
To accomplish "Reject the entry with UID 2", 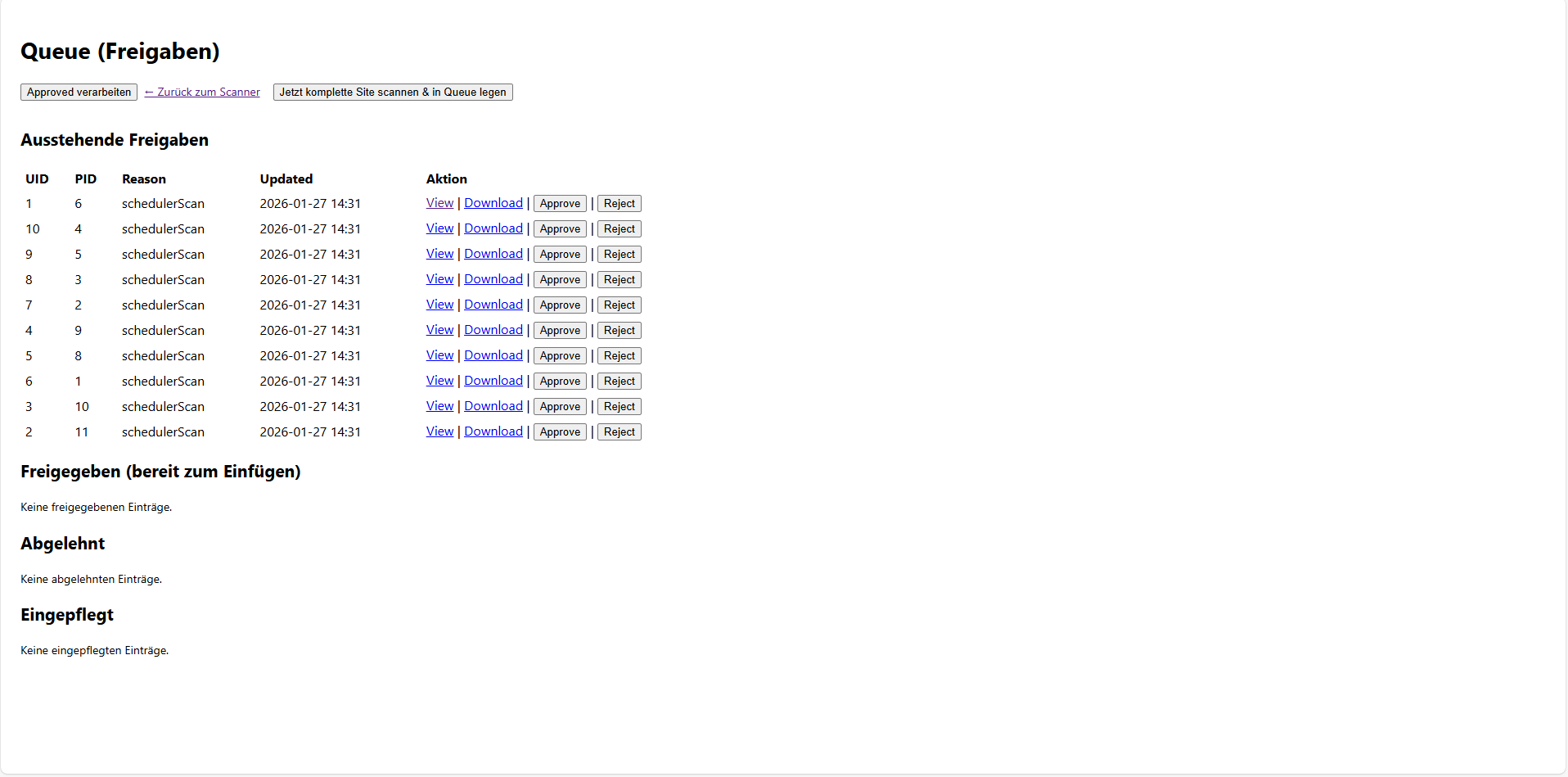I will (x=619, y=431).
